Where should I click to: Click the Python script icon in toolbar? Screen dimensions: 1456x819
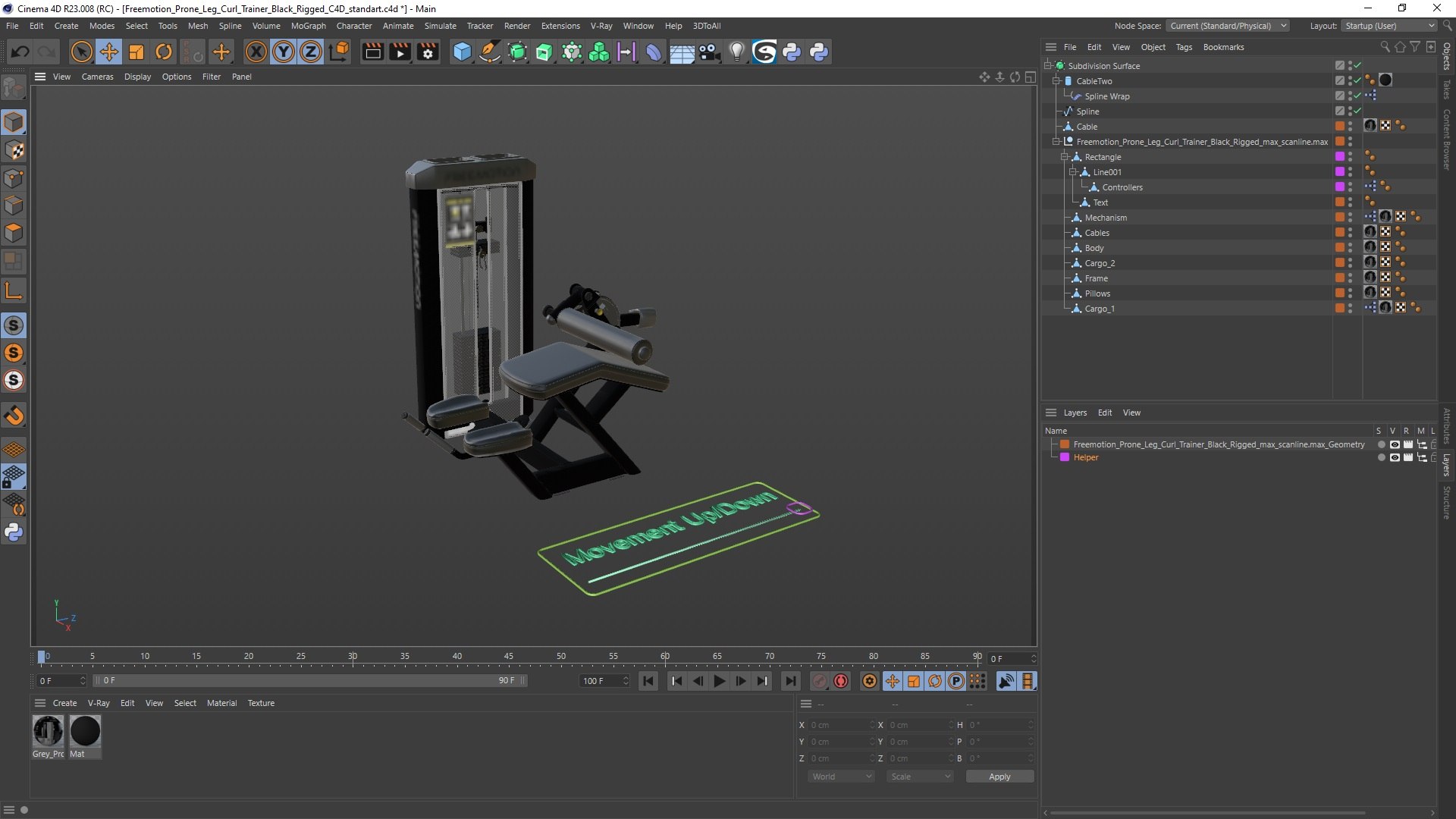tap(792, 52)
